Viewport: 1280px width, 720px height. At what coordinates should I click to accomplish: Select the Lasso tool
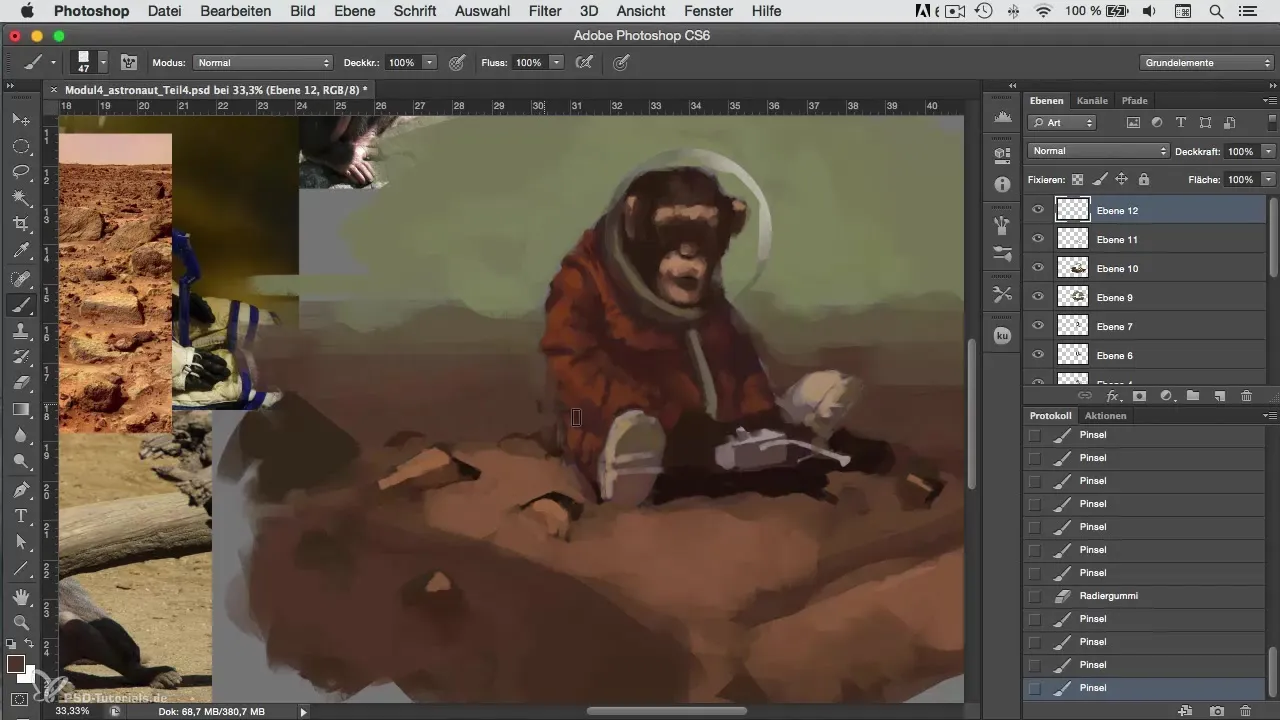point(21,172)
